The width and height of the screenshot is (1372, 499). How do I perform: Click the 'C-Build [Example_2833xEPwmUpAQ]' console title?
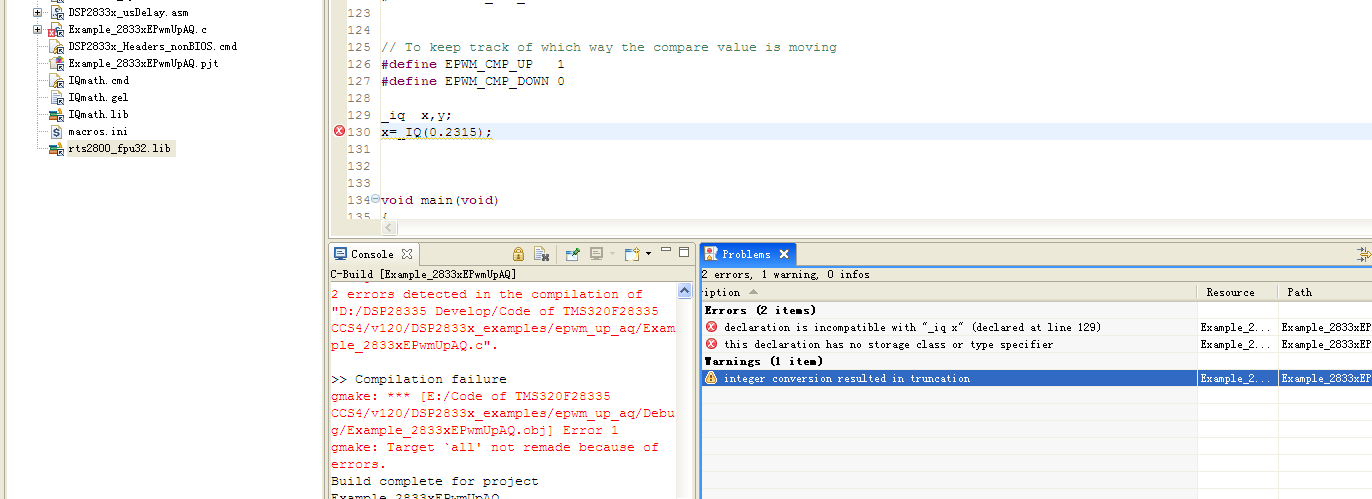click(424, 274)
